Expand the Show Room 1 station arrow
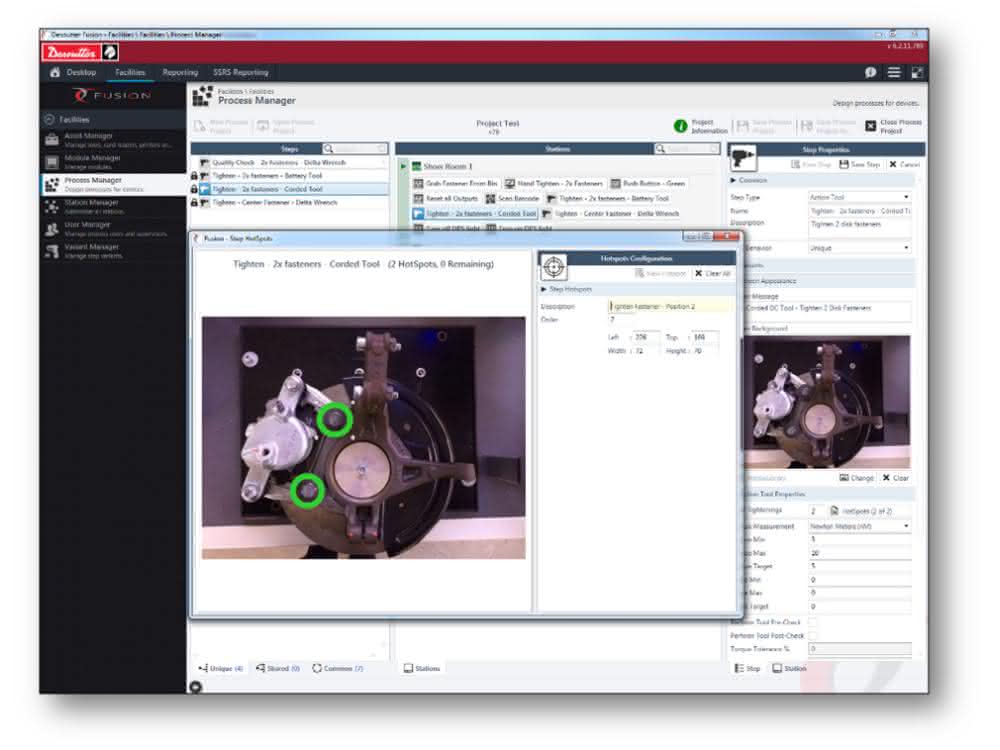This screenshot has height=750, width=1000. pyautogui.click(x=404, y=166)
